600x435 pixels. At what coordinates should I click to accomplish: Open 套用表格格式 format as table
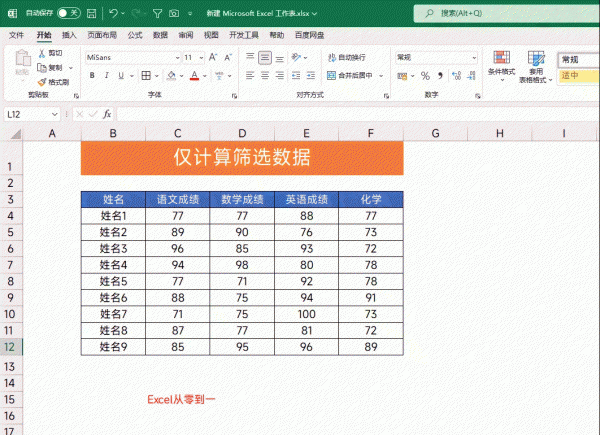[x=536, y=67]
